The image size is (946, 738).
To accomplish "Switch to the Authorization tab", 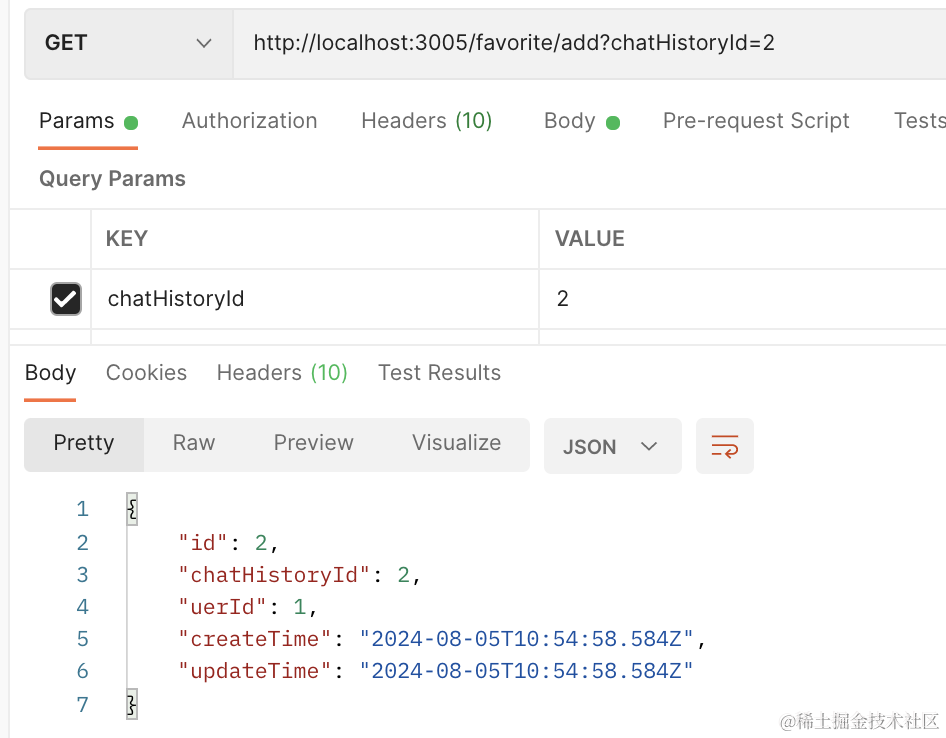I will coord(249,121).
